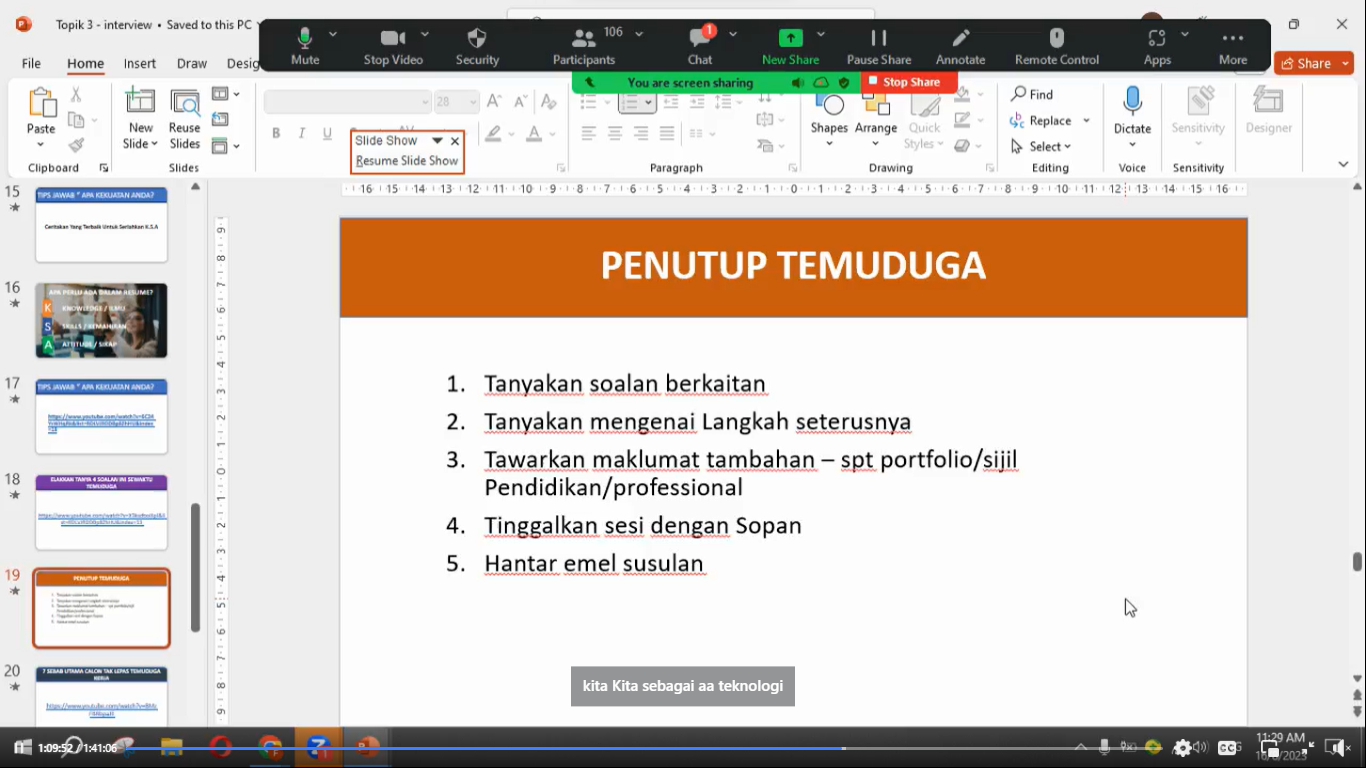Open the Zoom Participants panel

[584, 47]
